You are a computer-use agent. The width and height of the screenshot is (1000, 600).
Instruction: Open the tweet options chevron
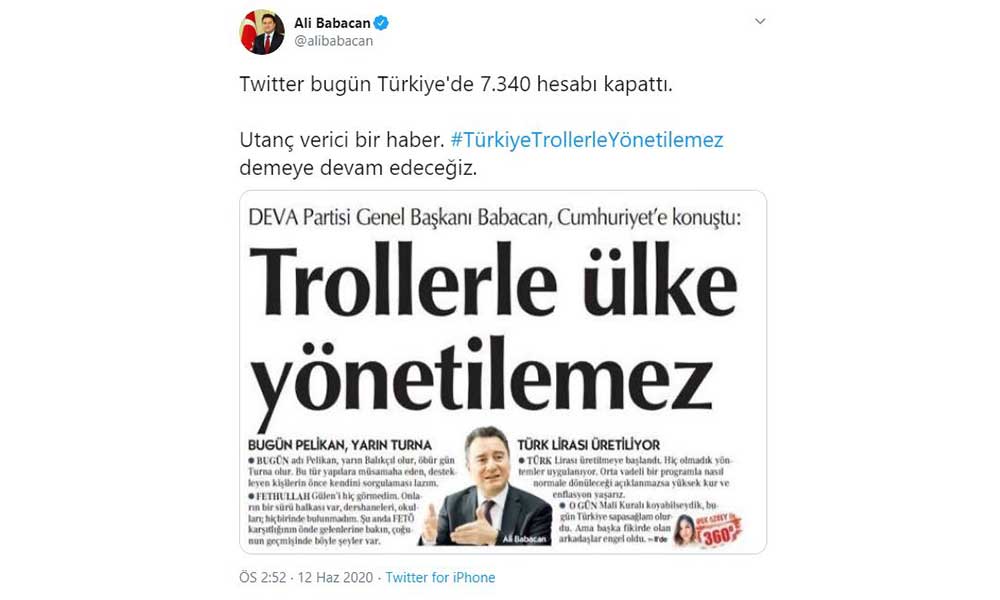[x=760, y=21]
